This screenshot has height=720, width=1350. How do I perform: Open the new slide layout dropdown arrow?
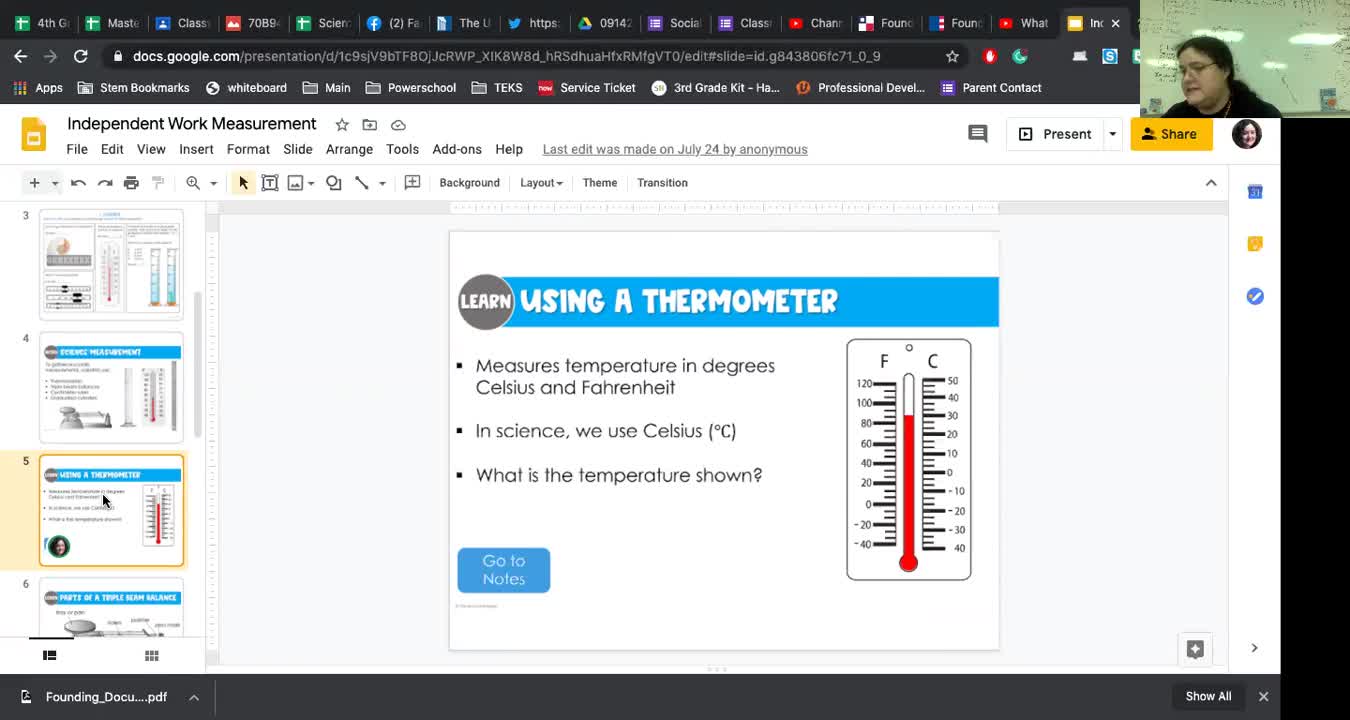pyautogui.click(x=55, y=183)
